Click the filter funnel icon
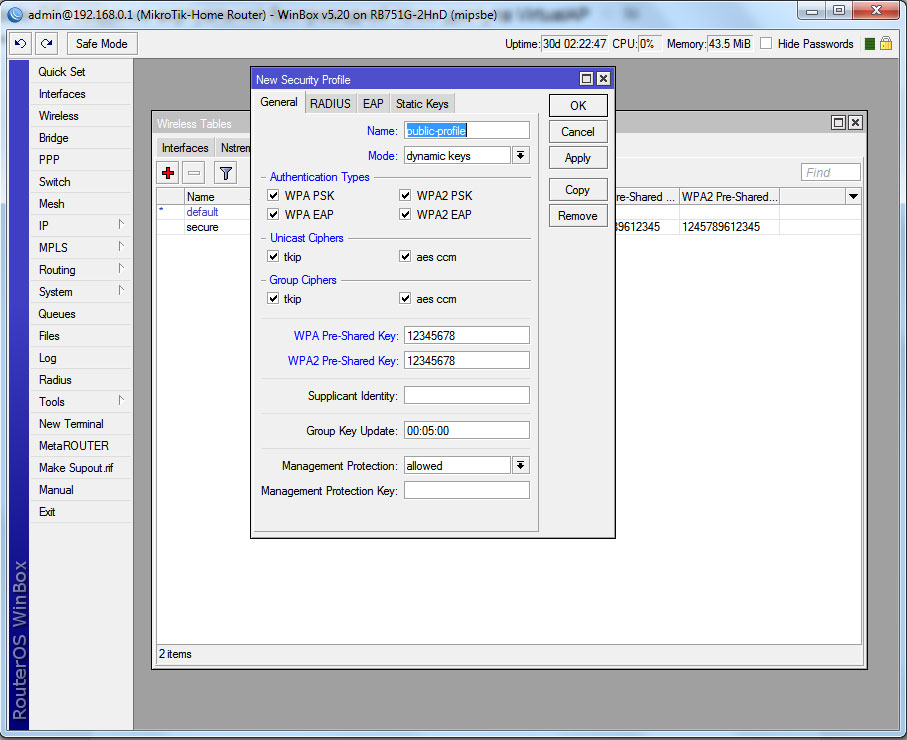907x740 pixels. coord(226,173)
